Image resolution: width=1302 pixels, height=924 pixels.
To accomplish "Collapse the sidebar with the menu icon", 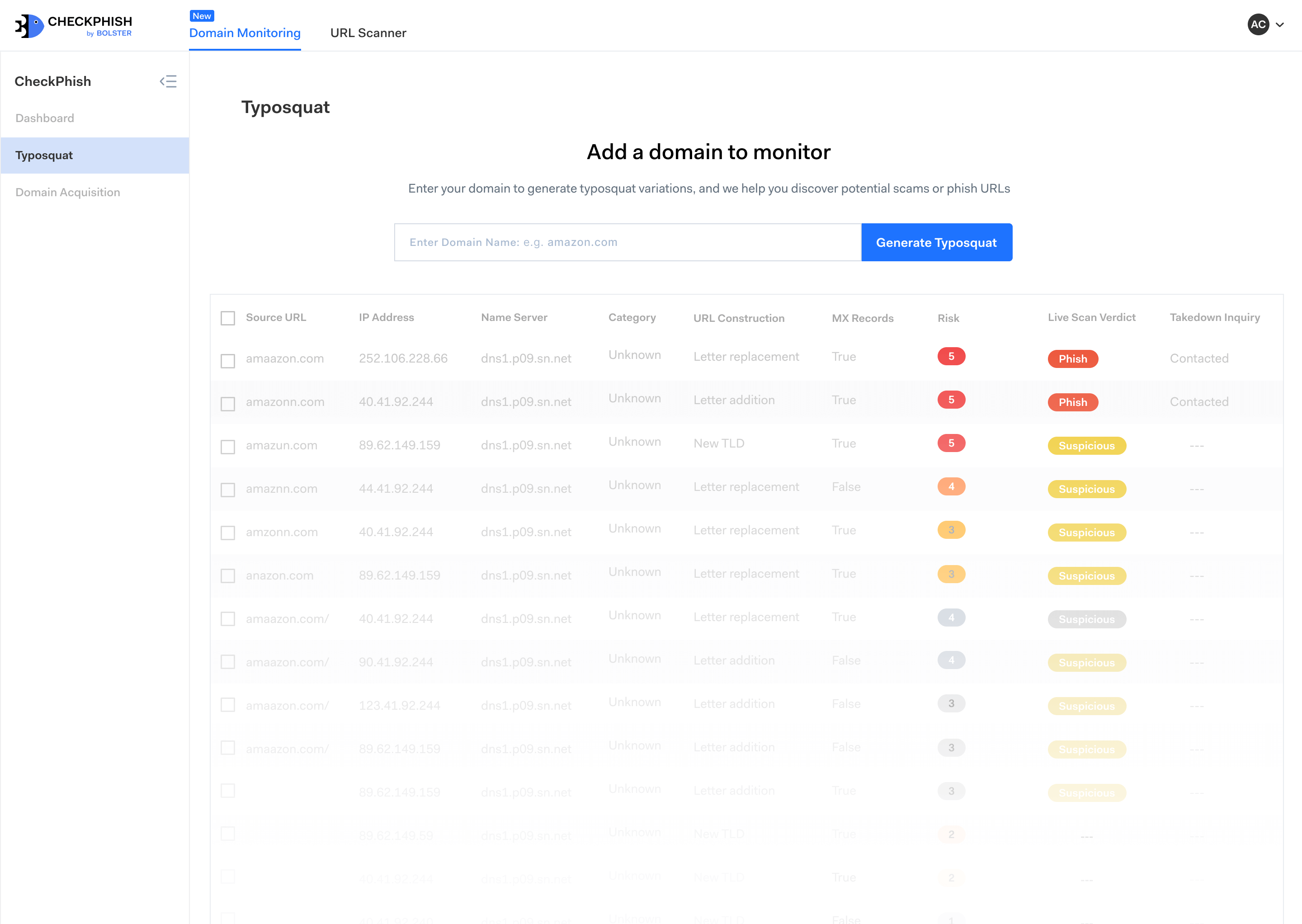I will click(x=168, y=81).
